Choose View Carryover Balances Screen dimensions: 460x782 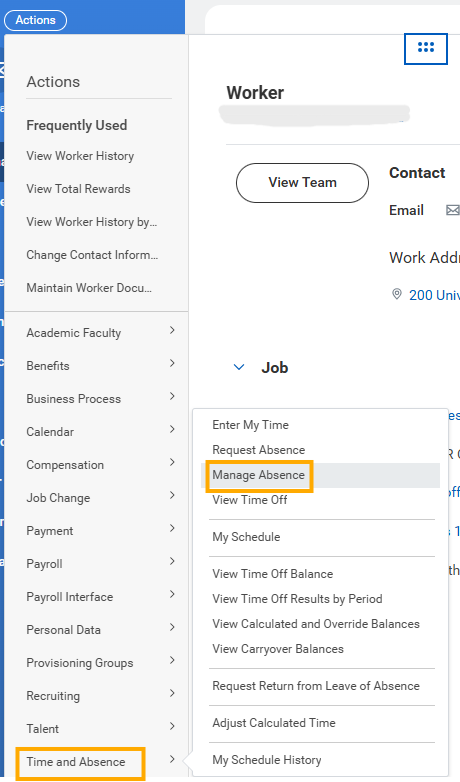[x=278, y=649]
